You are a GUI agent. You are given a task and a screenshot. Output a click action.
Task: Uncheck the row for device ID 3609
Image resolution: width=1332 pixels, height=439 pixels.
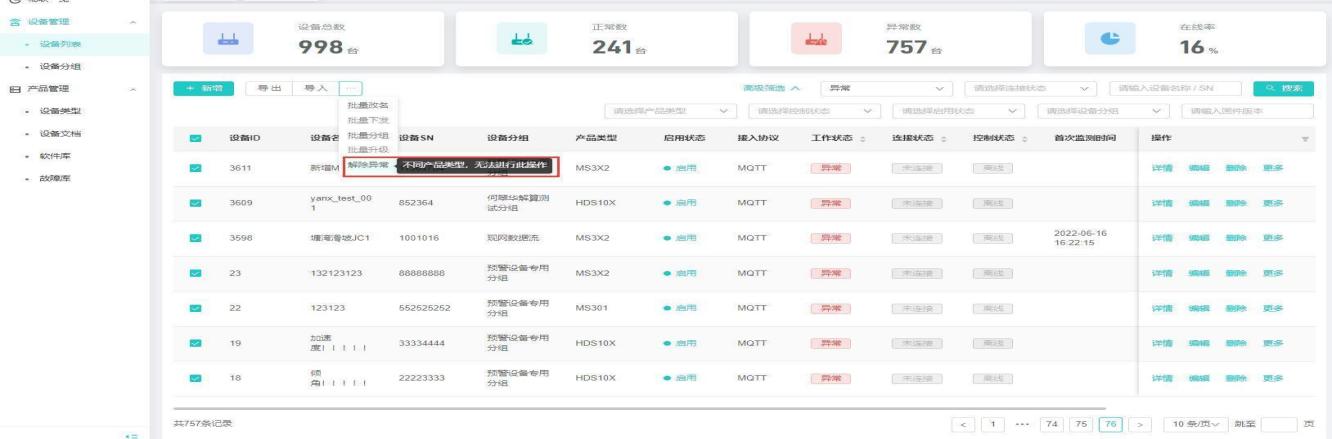(195, 203)
